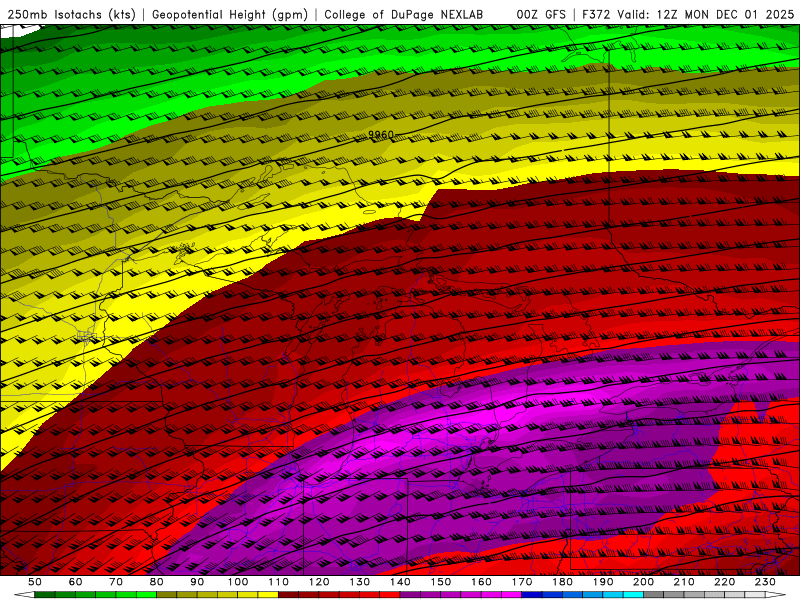Image resolution: width=800 pixels, height=600 pixels.
Task: Click the '90' colorbar label
Action: click(x=197, y=582)
